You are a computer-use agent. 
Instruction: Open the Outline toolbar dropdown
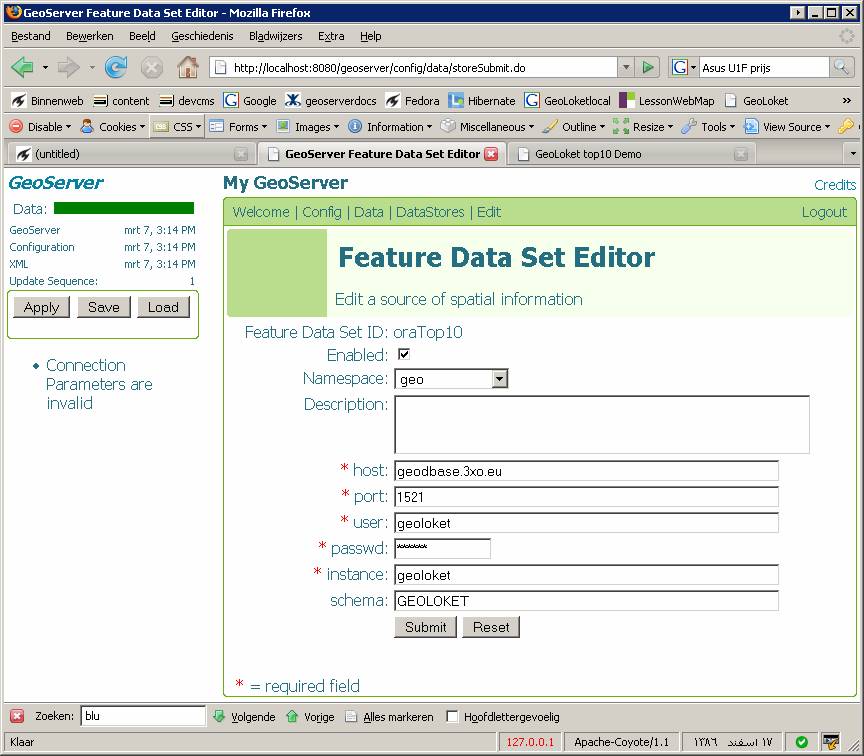574,127
